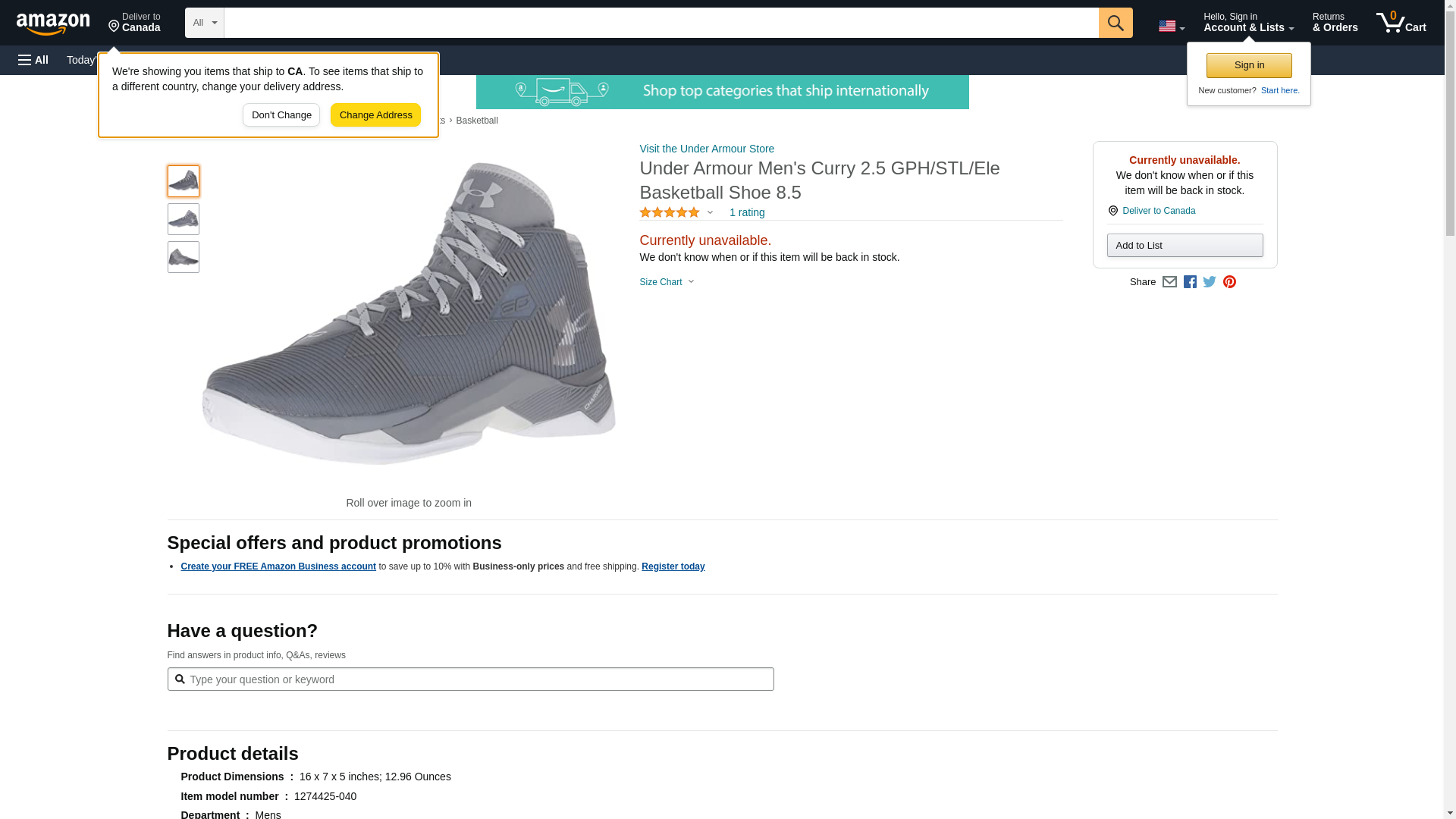Viewport: 1456px width, 819px height.
Task: Click the Amazon logo
Action: click(x=53, y=24)
